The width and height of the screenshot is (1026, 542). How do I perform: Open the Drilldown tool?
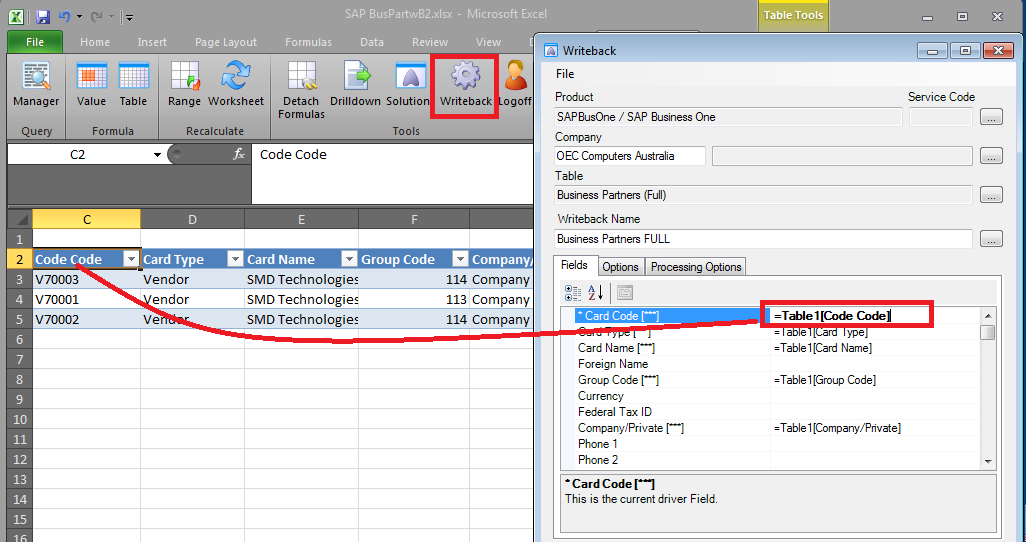coord(355,85)
